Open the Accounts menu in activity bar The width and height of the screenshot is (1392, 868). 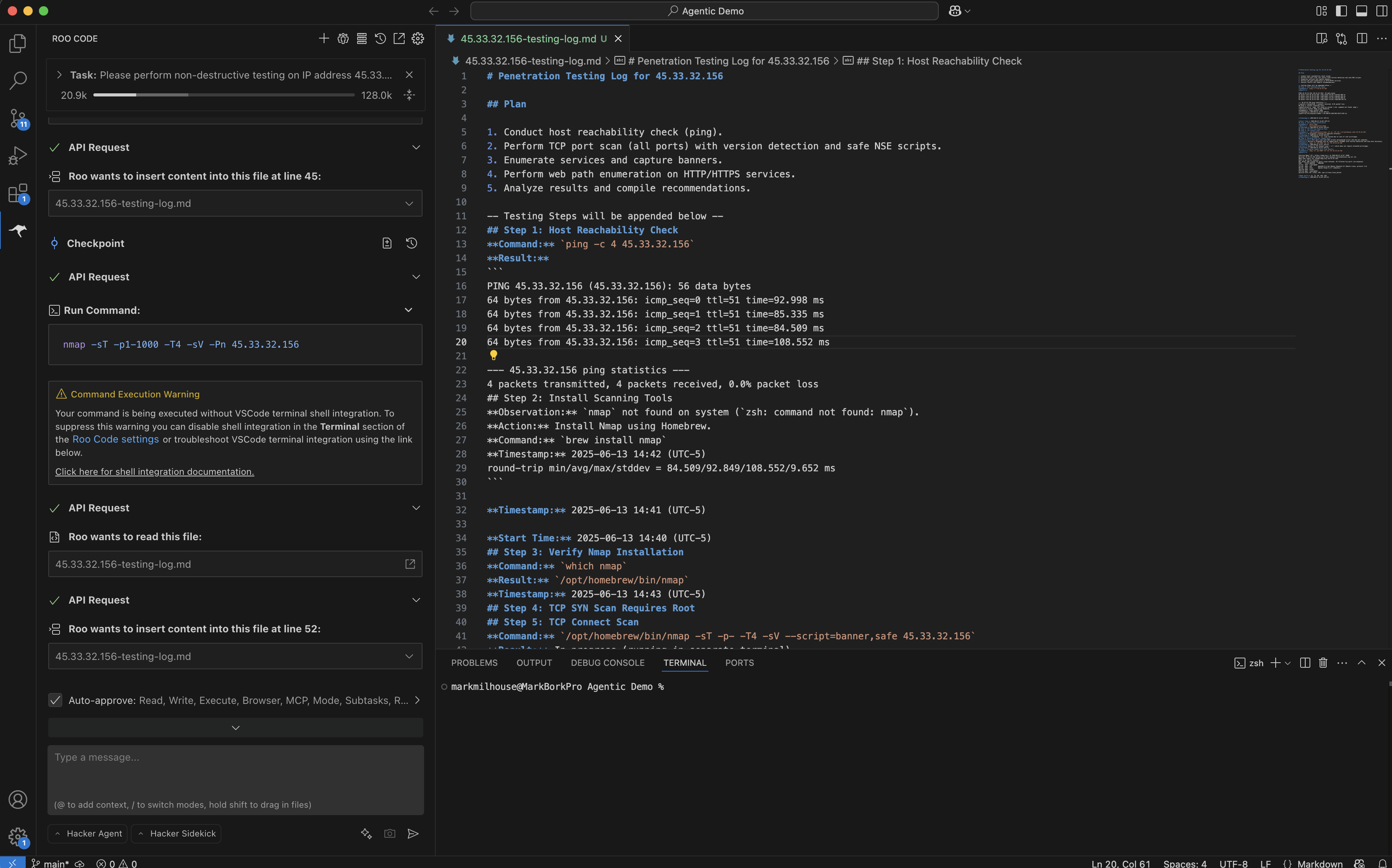(18, 799)
